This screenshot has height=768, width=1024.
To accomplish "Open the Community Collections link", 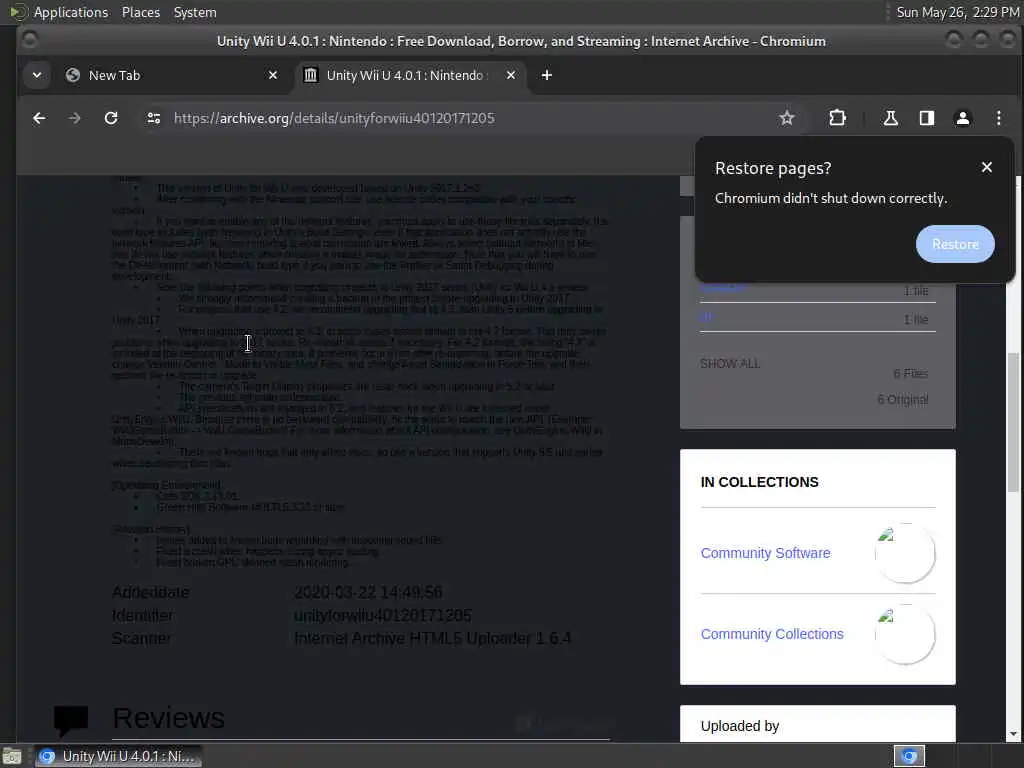I will [772, 634].
